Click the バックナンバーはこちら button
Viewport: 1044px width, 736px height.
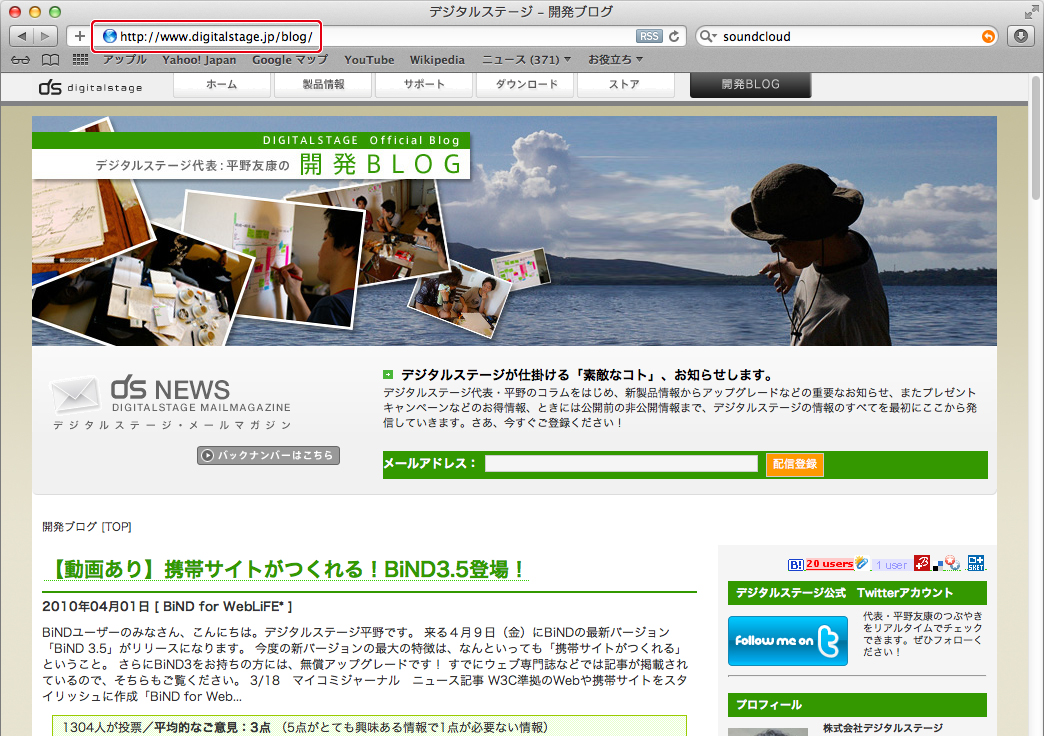268,456
